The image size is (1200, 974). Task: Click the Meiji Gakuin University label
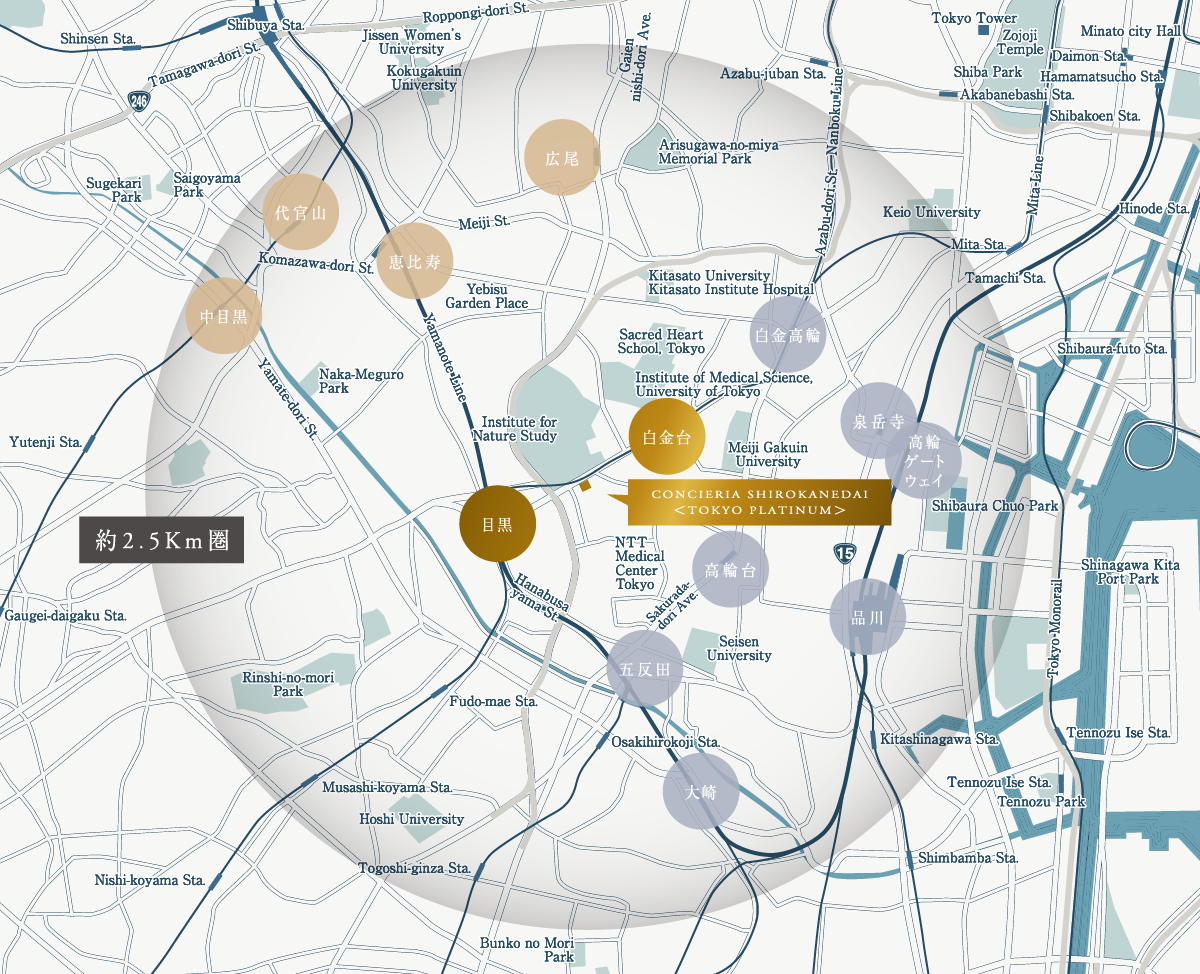click(768, 455)
